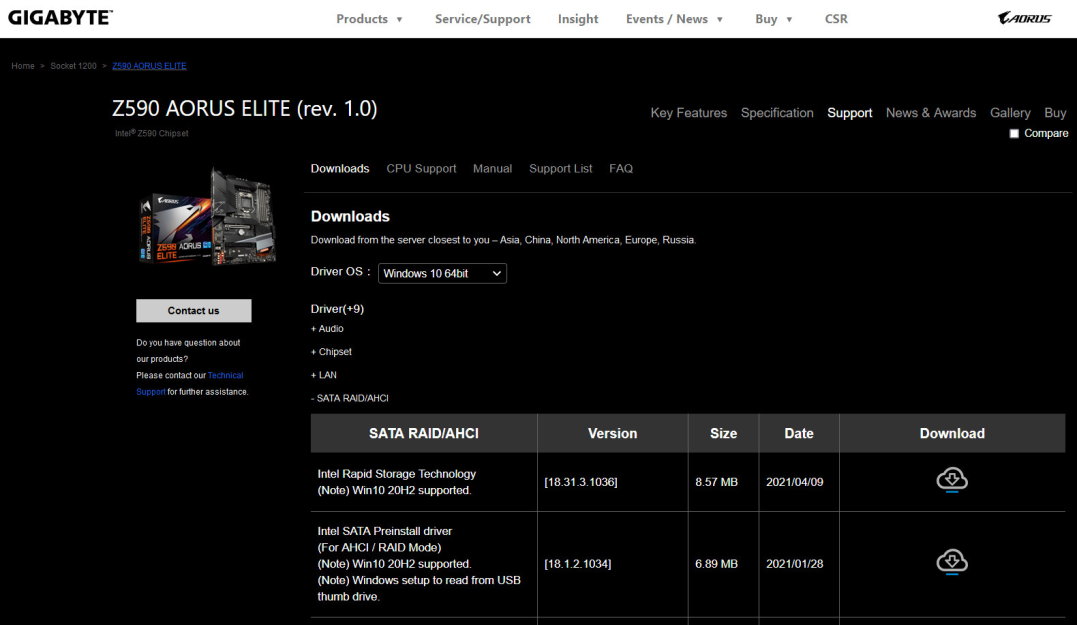Image resolution: width=1077 pixels, height=625 pixels.
Task: Tick the Compare checkbox
Action: tap(1014, 134)
